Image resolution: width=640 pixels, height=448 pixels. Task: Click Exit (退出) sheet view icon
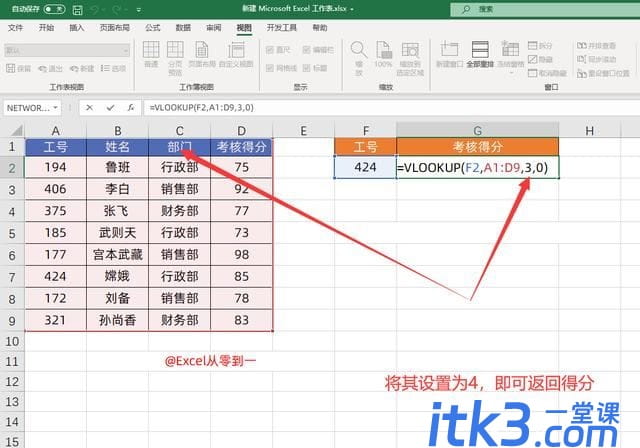pyautogui.click(x=50, y=68)
